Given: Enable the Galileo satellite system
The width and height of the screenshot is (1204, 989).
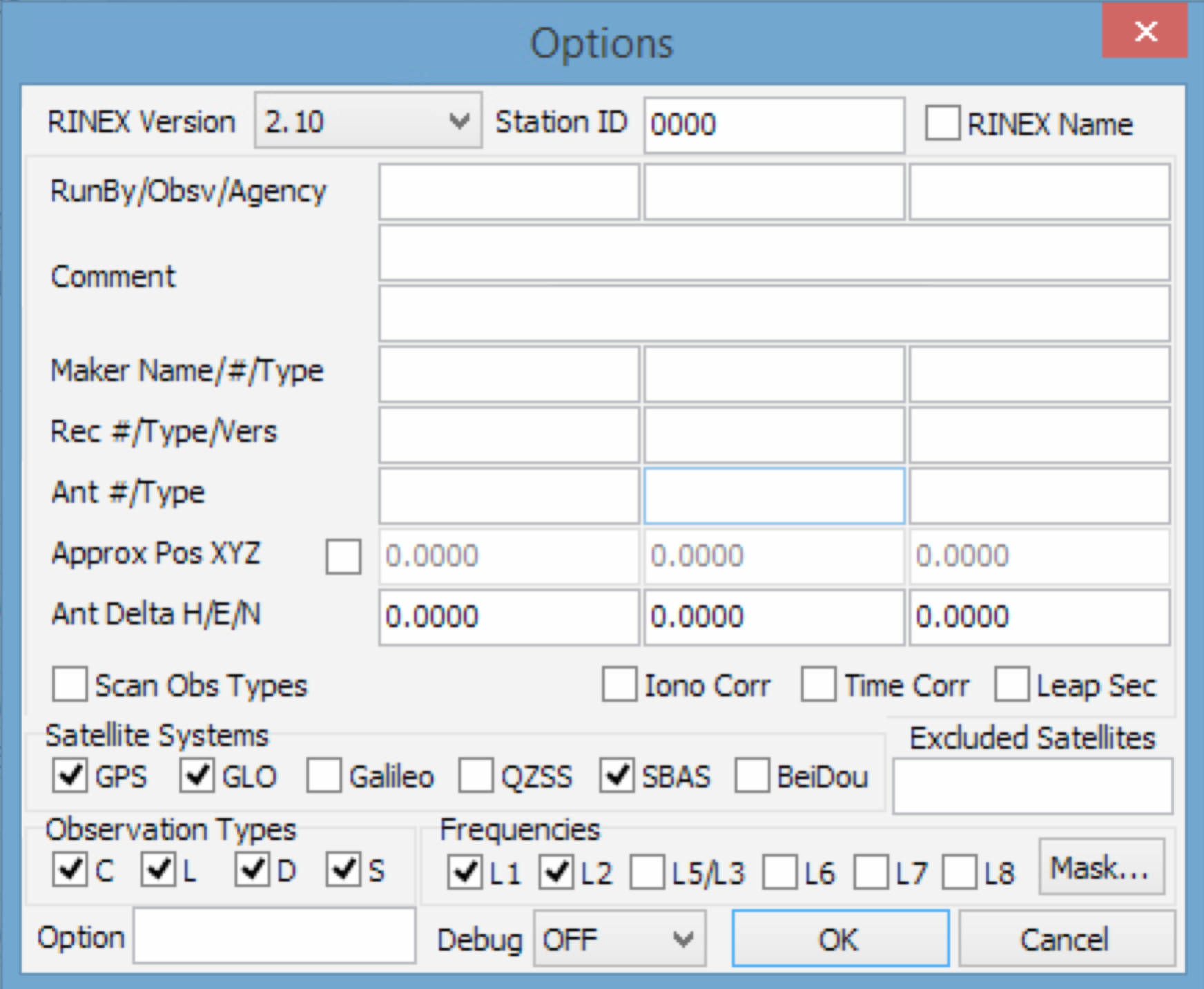Looking at the screenshot, I should [324, 775].
